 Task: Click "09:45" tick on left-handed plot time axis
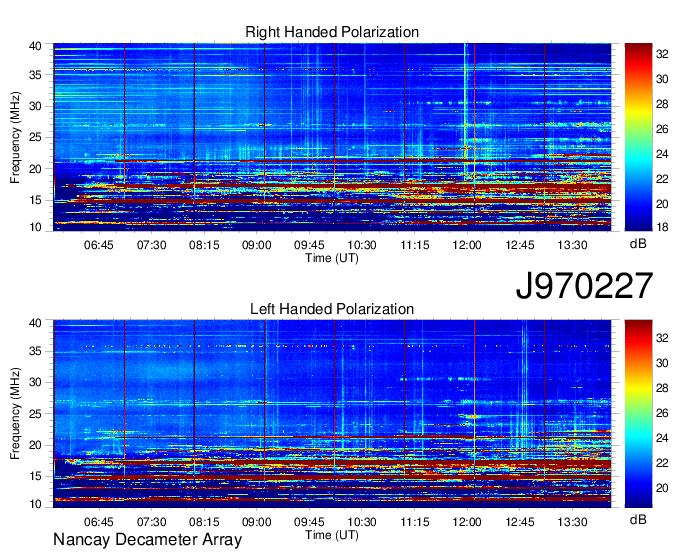coord(309,522)
